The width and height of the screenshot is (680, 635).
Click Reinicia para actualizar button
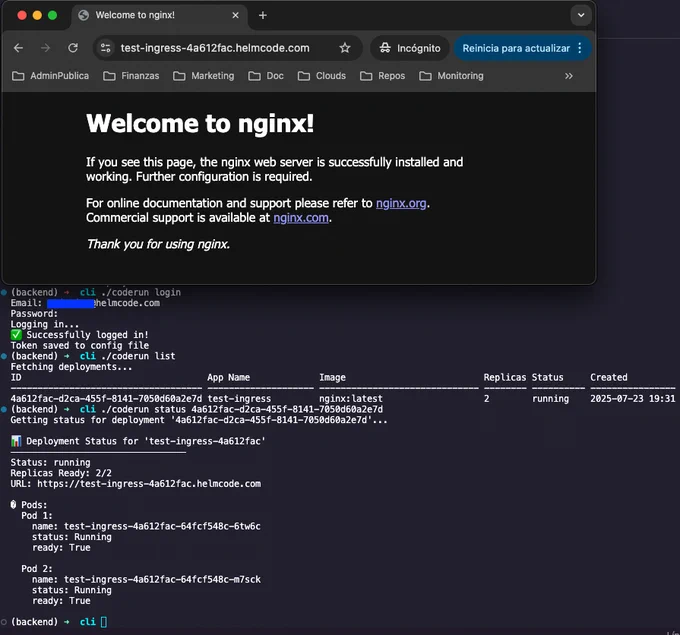tap(516, 48)
